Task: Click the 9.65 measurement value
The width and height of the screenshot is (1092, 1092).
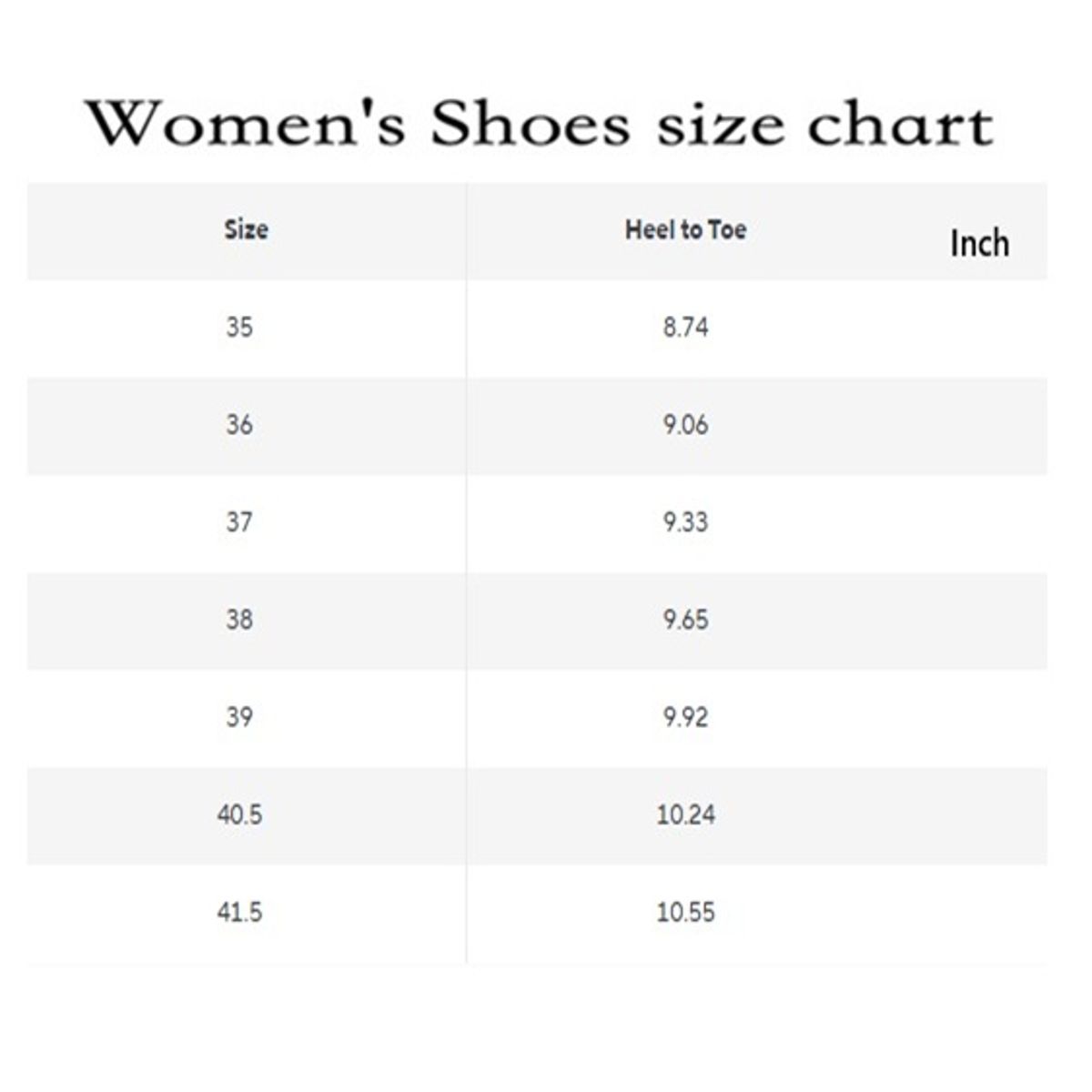Action: click(x=685, y=619)
